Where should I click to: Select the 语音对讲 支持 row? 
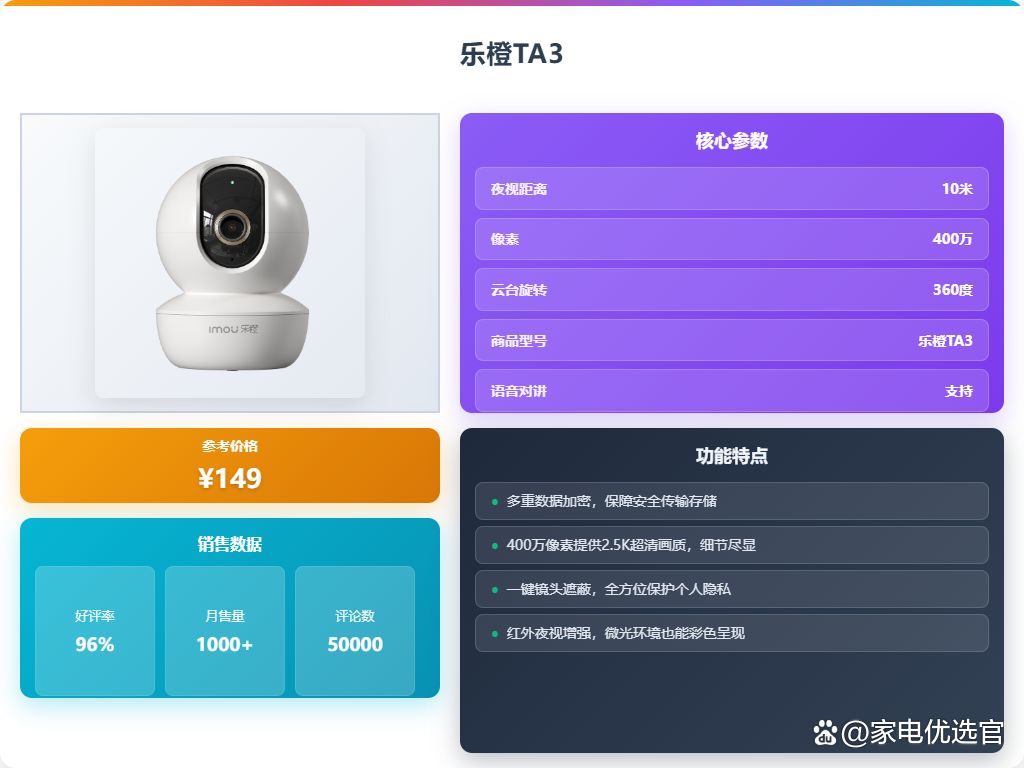coord(731,391)
